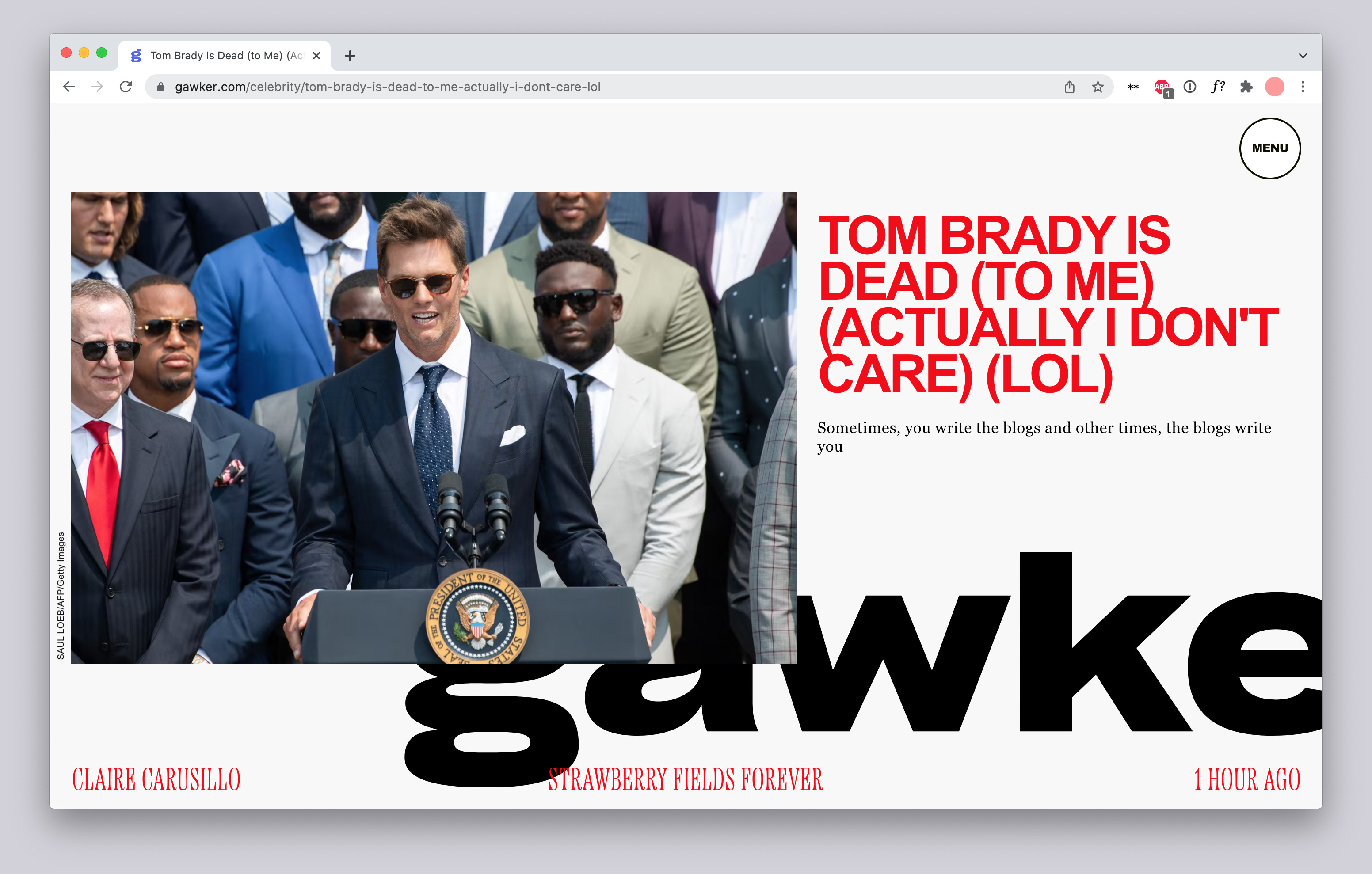Click the pink profile avatar
The width and height of the screenshot is (1372, 874).
1274,87
